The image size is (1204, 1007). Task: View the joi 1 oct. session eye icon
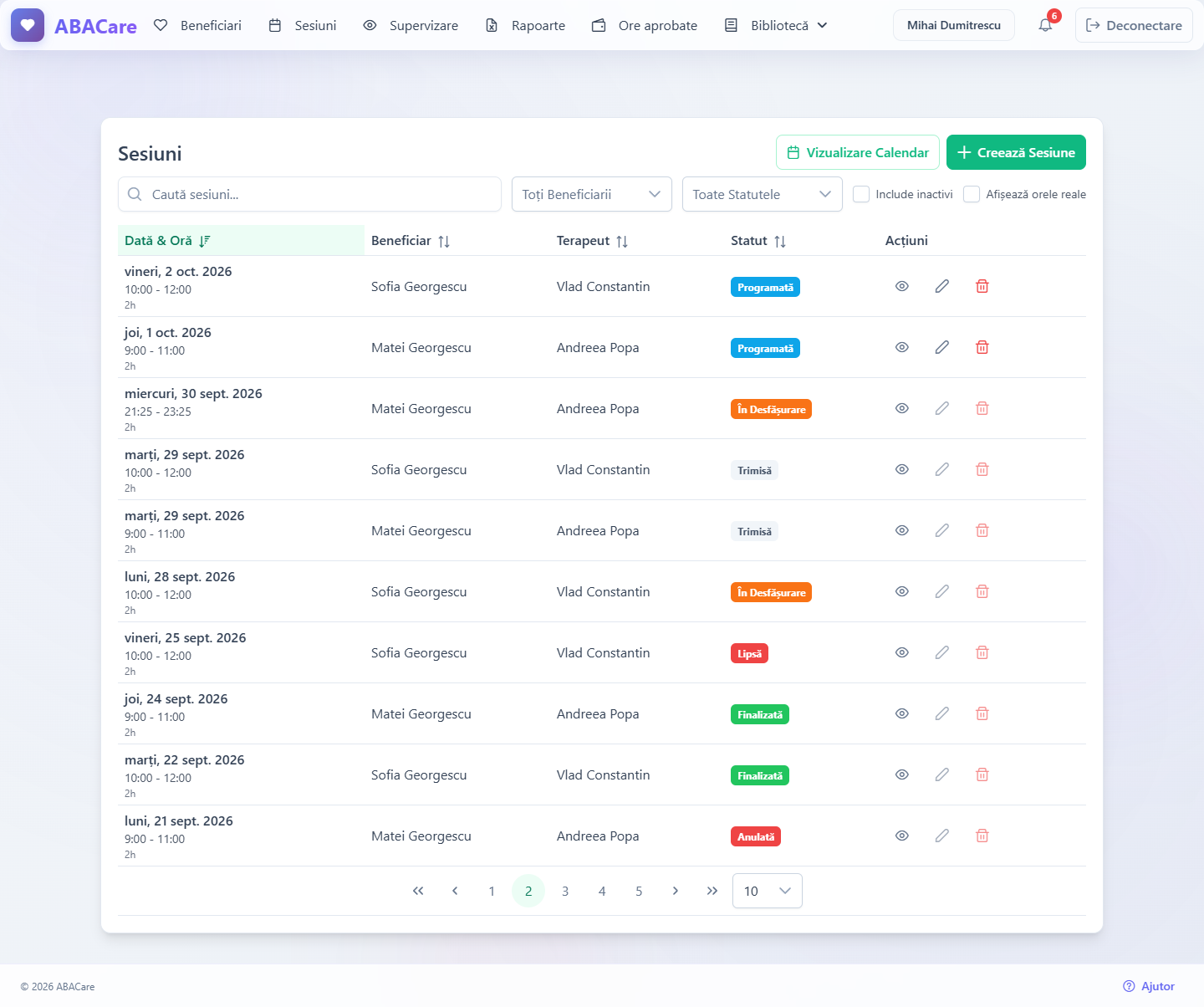902,347
